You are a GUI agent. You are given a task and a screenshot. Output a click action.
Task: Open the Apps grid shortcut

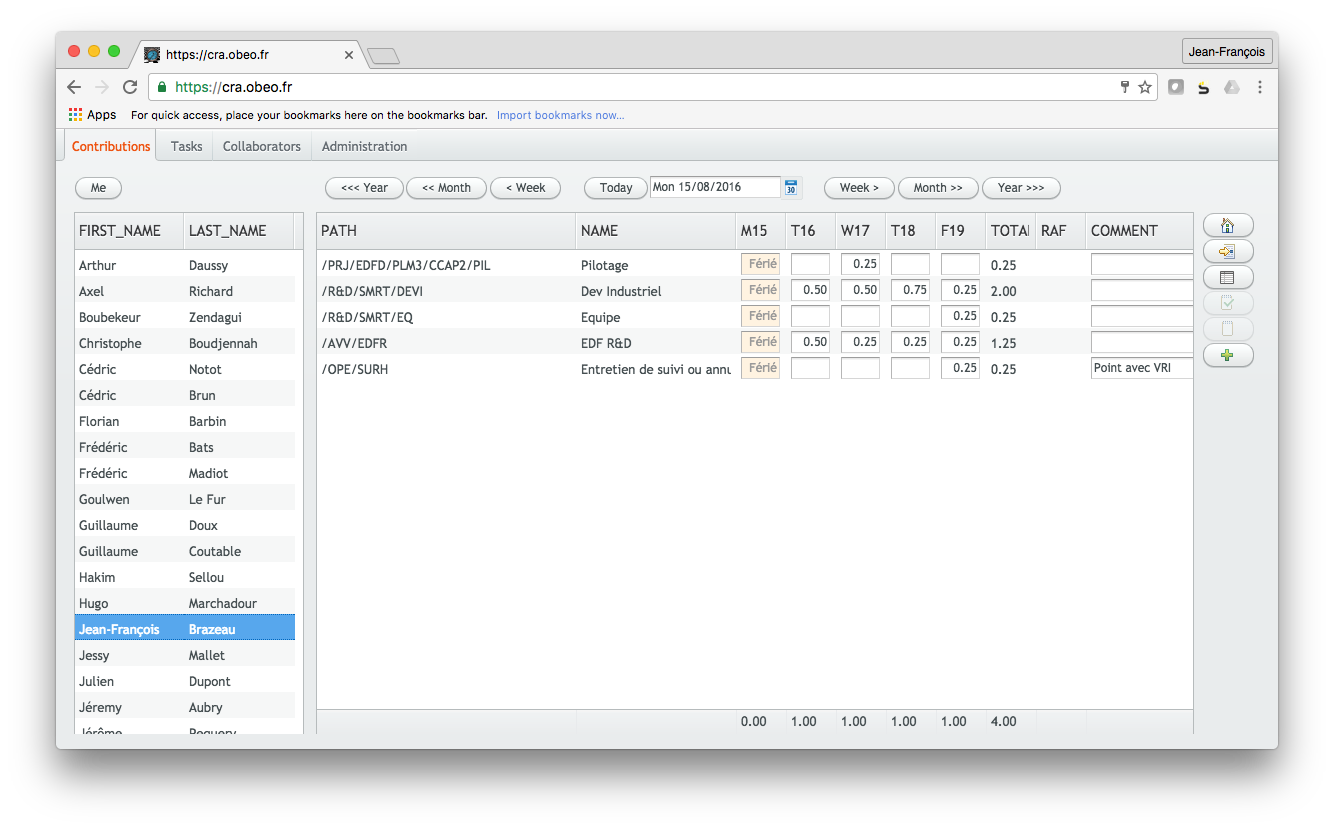(x=92, y=115)
